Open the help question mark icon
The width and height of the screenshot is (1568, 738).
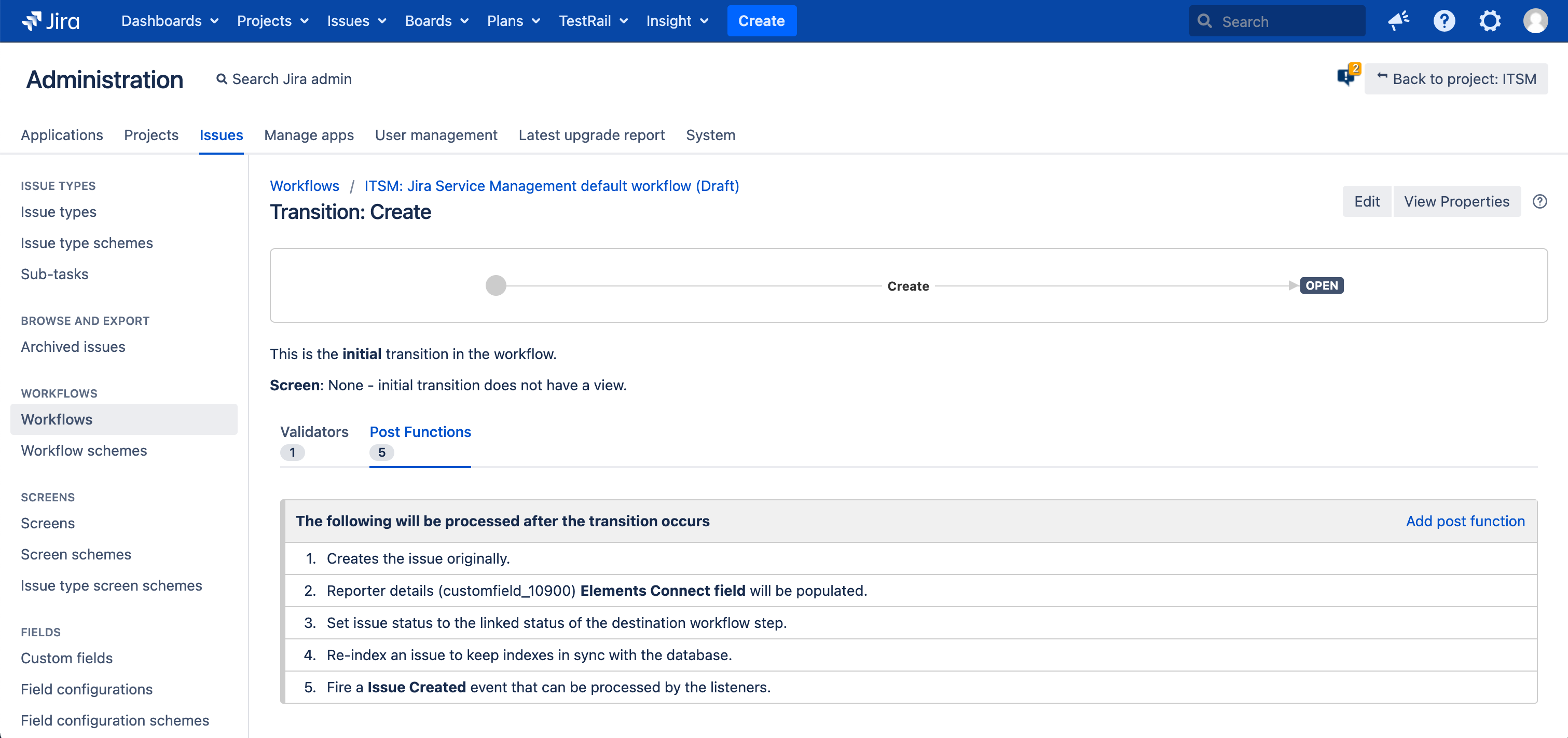[1444, 21]
